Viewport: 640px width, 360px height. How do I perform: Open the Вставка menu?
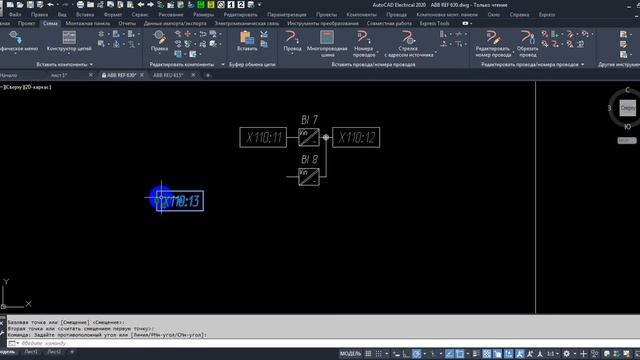coord(85,15)
